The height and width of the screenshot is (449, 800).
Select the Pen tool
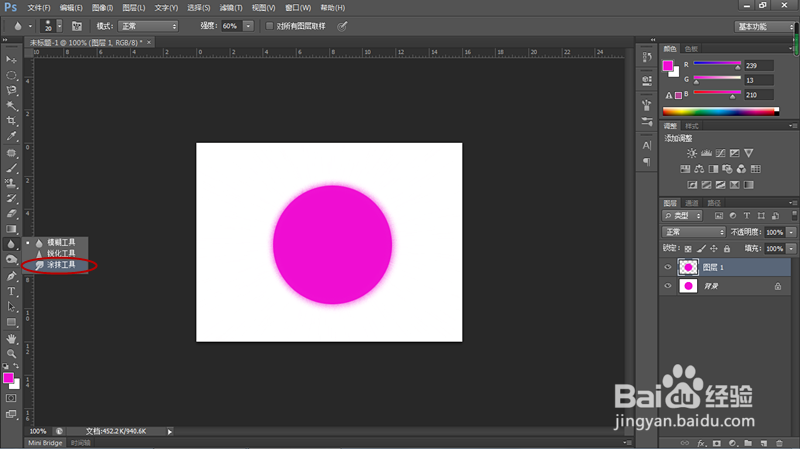point(11,277)
